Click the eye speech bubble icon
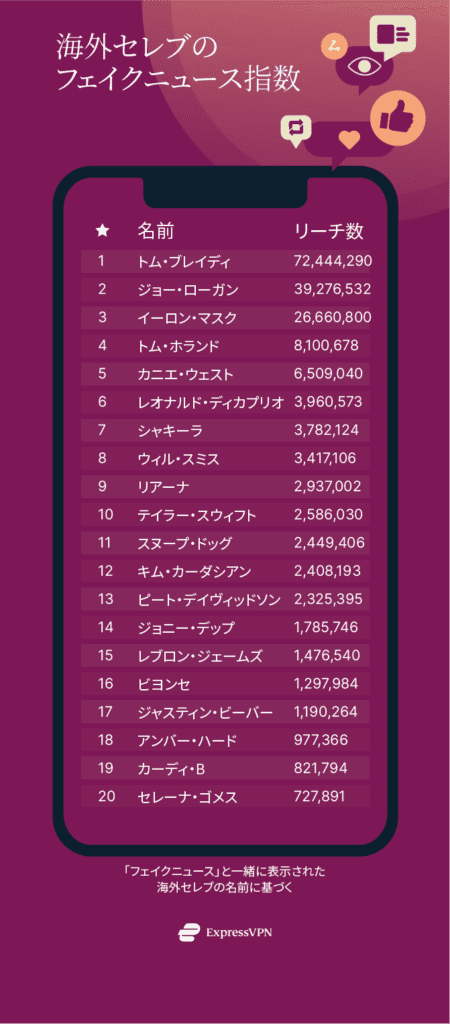Image resolution: width=450 pixels, height=1024 pixels. (363, 67)
